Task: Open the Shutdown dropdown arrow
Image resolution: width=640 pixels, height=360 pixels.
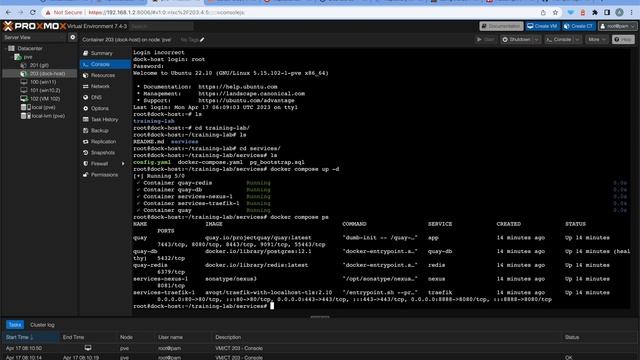Action: pyautogui.click(x=537, y=40)
